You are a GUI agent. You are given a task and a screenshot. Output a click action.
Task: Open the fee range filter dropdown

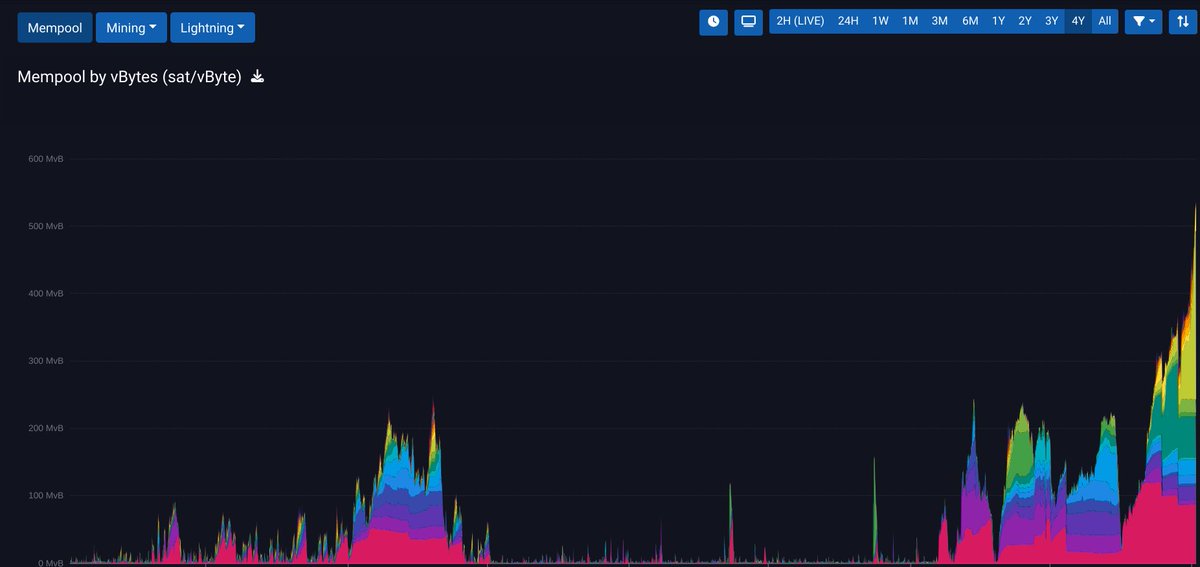click(x=1144, y=21)
